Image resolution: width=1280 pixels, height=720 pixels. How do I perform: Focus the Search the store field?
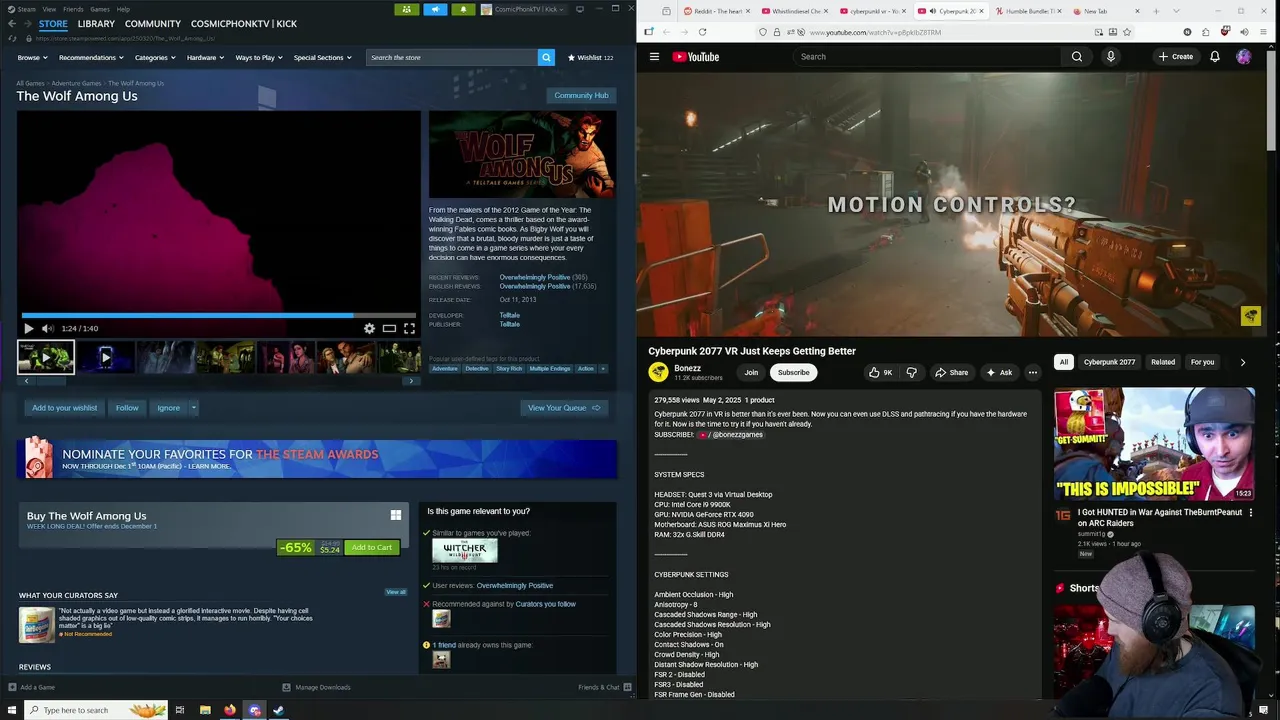coord(452,57)
